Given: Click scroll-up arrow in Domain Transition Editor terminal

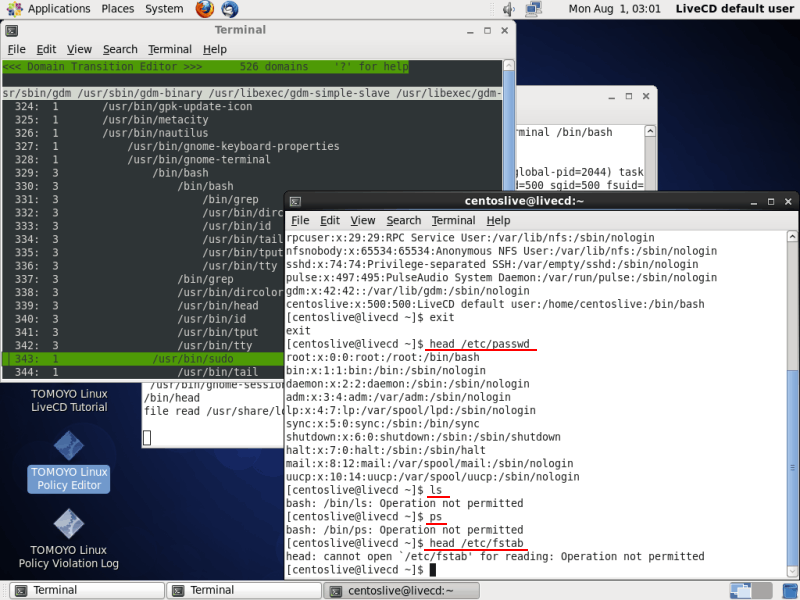Looking at the screenshot, I should tap(509, 65).
